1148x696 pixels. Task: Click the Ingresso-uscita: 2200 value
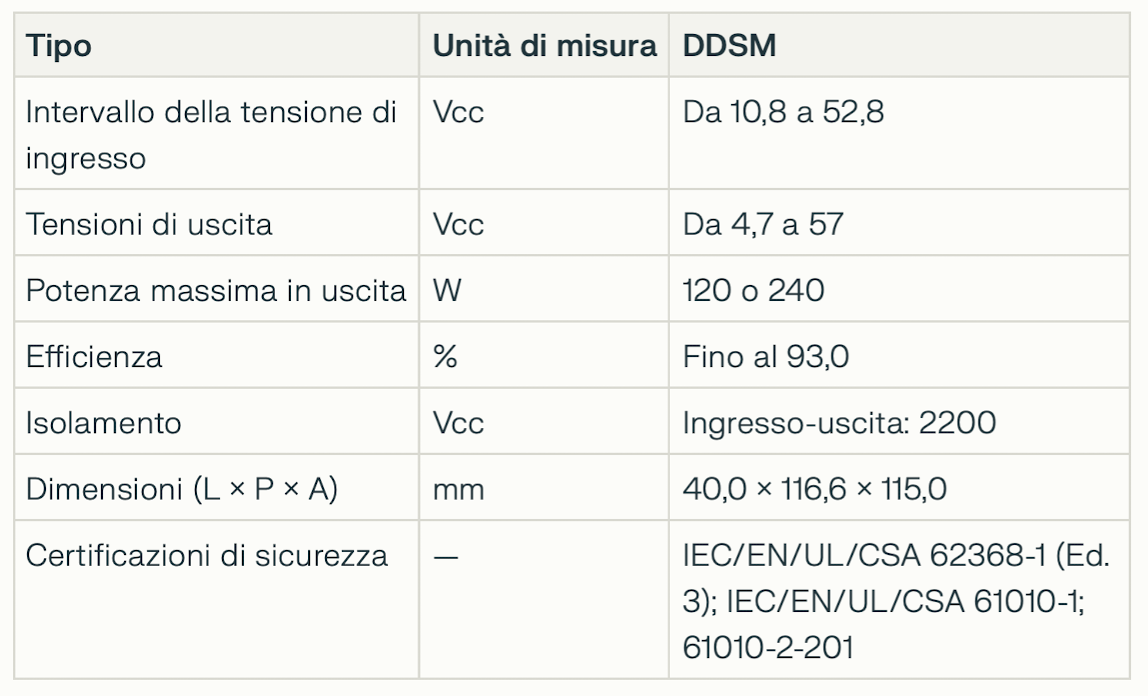pos(839,423)
